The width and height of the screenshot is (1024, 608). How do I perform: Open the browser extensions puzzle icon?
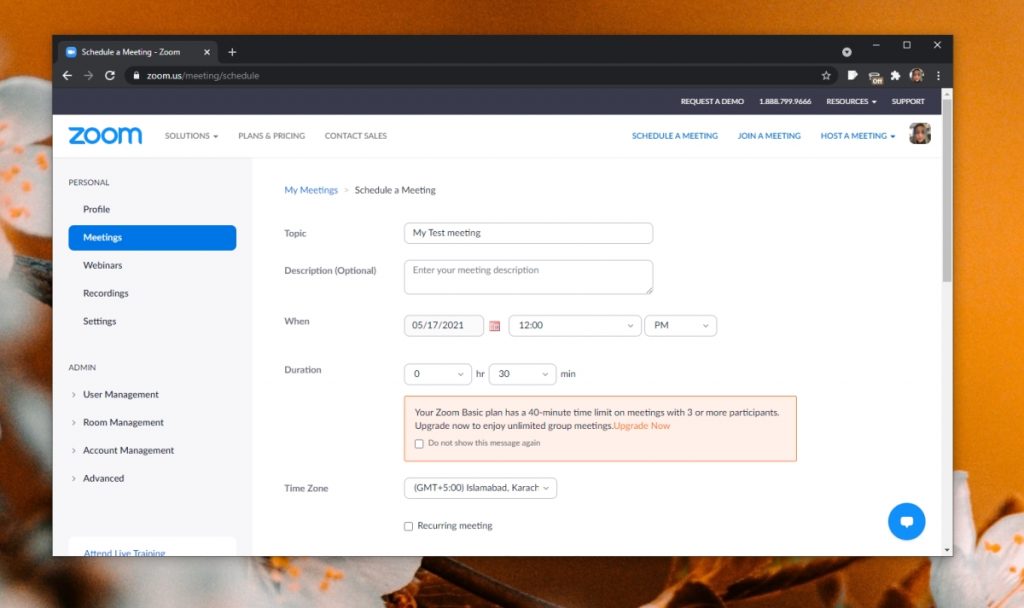895,75
